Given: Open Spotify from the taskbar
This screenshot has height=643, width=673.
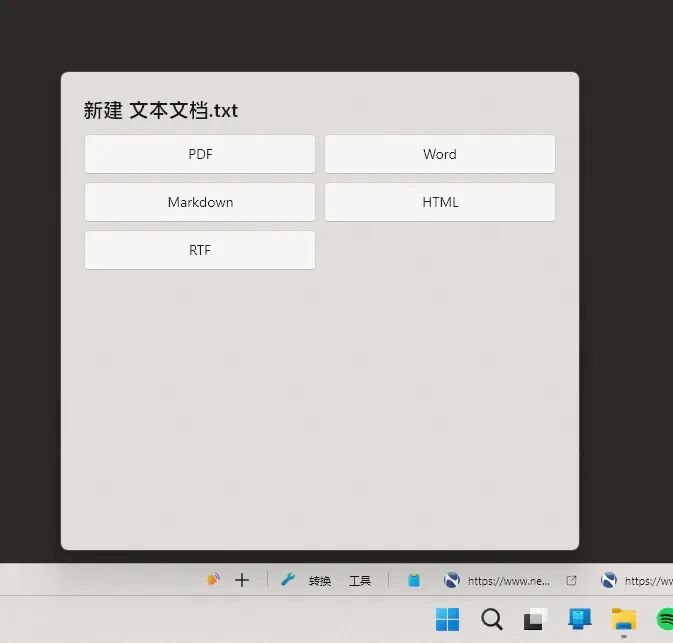Looking at the screenshot, I should pos(665,619).
